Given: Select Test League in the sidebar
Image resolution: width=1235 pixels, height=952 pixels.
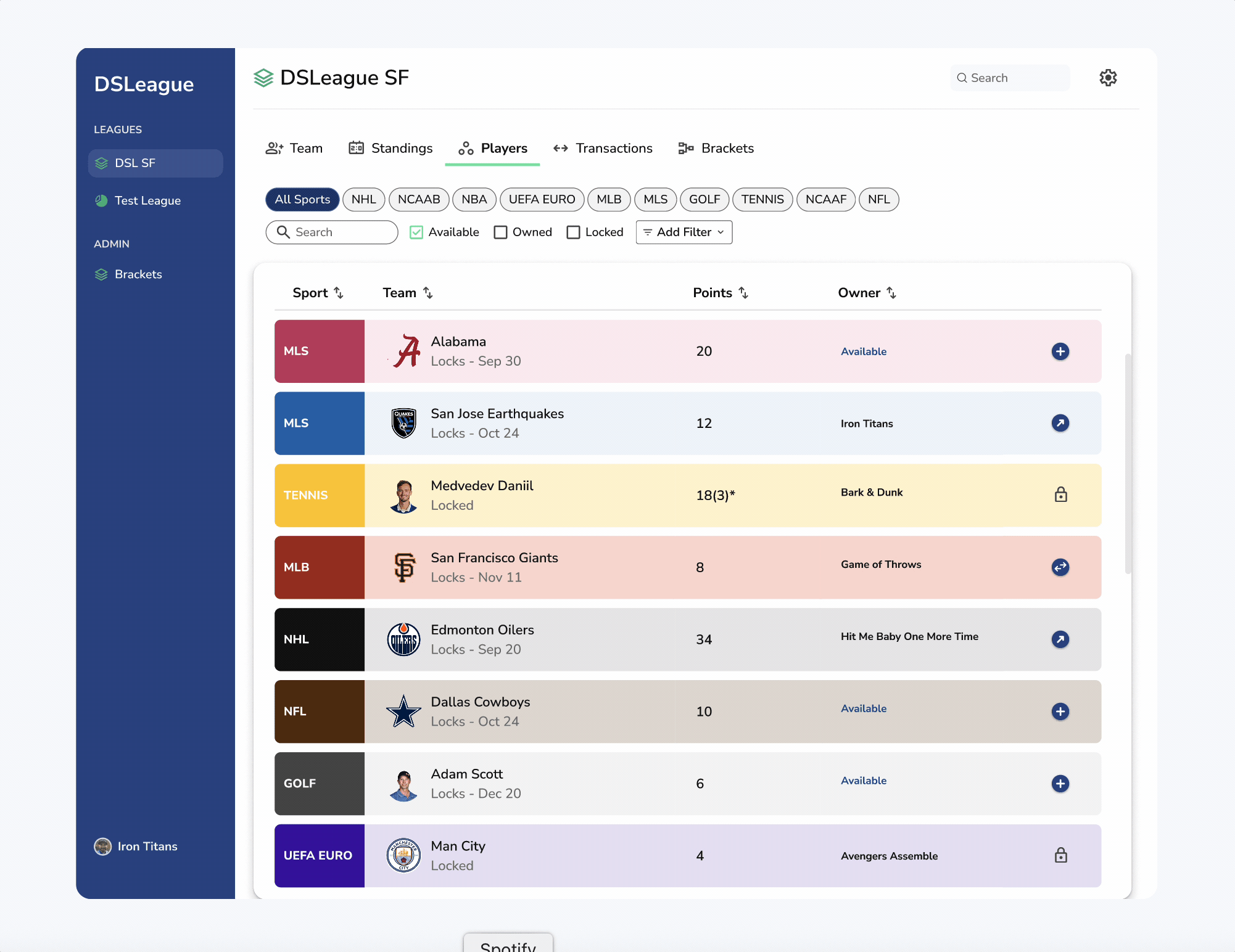Looking at the screenshot, I should (x=147, y=201).
